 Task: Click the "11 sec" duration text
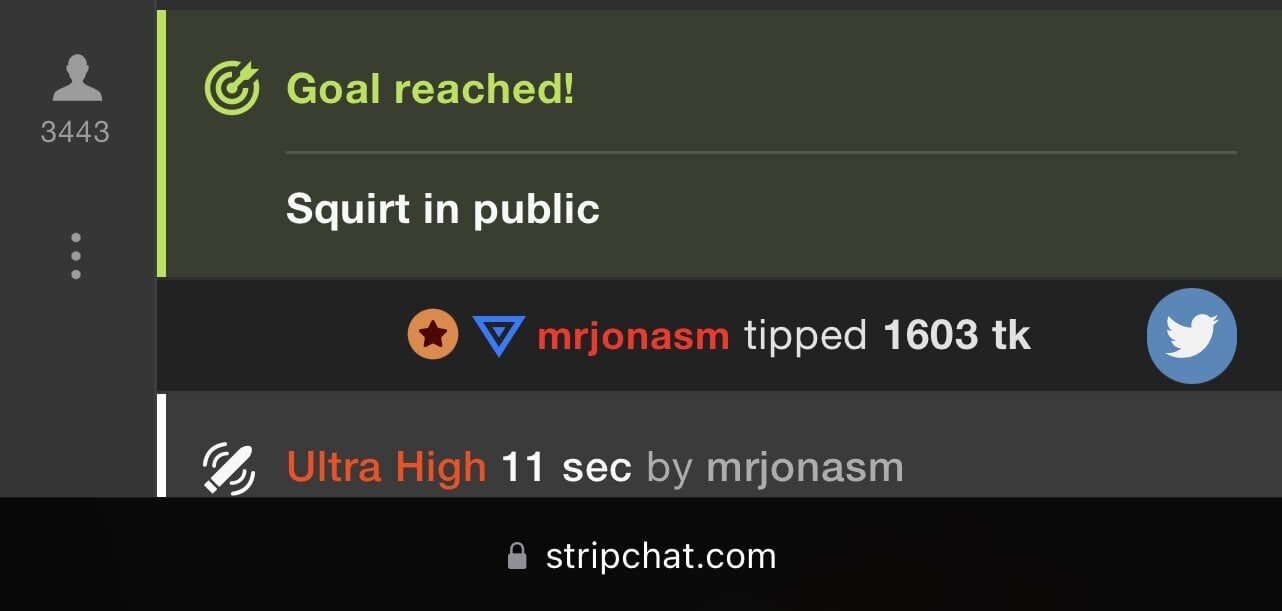pos(566,467)
